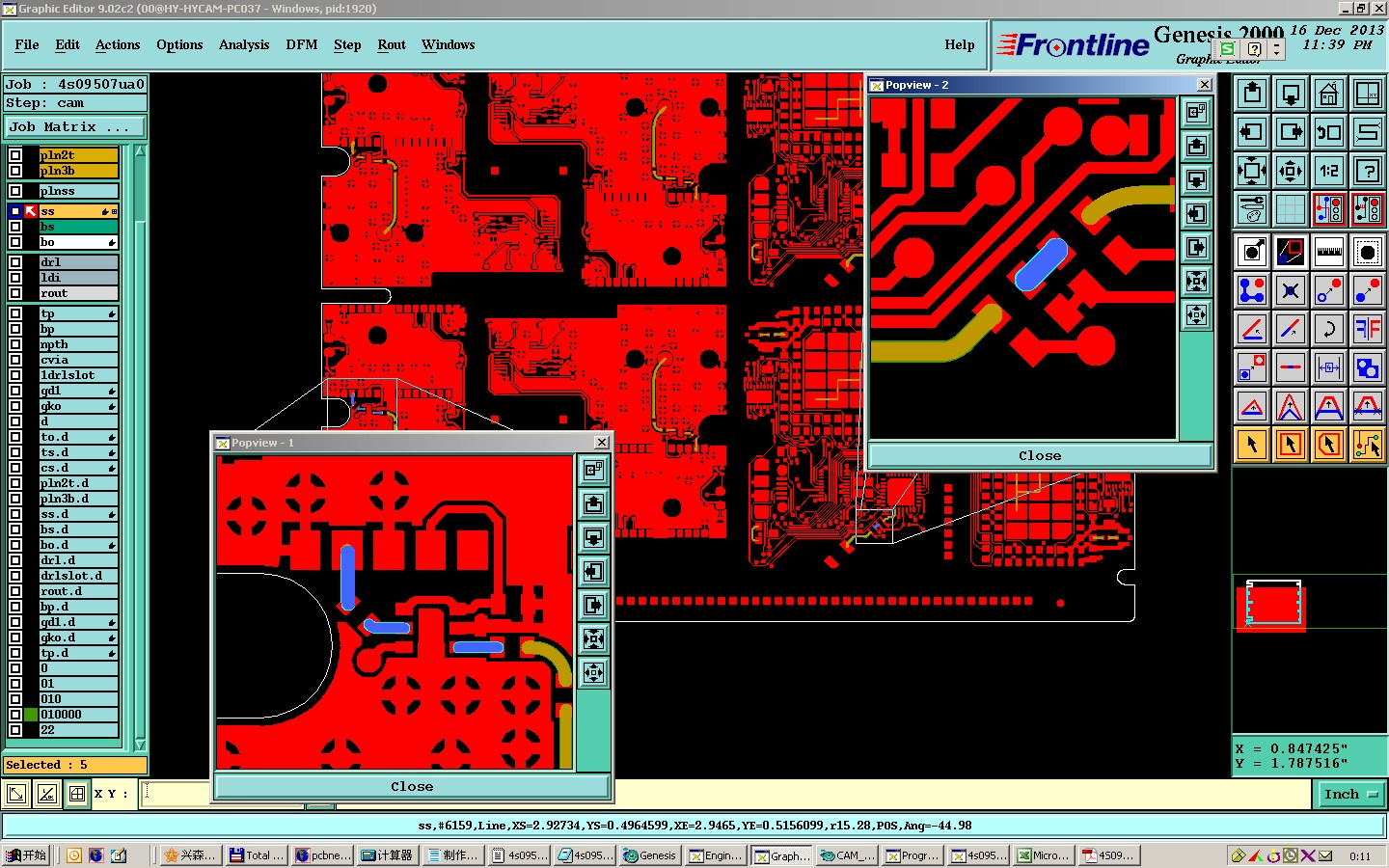
Task: Toggle the checkbox for layer drl
Action: point(15,262)
